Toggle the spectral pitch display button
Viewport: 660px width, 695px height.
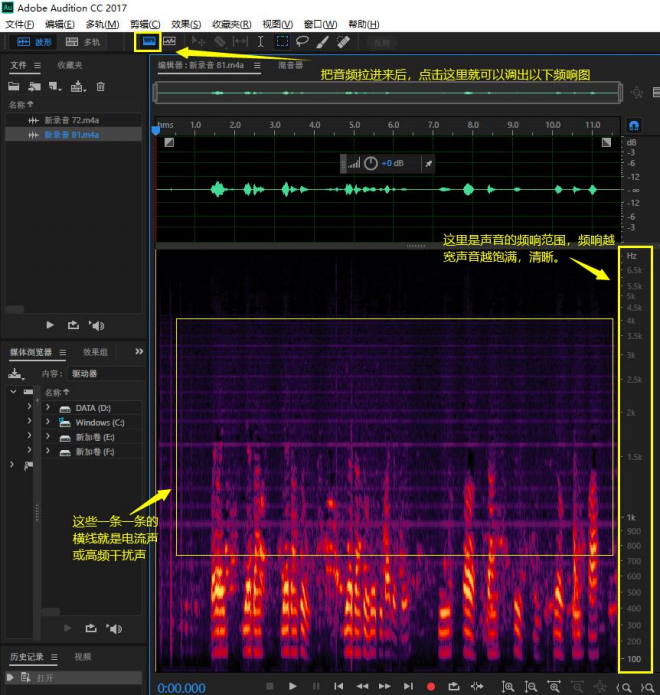169,42
